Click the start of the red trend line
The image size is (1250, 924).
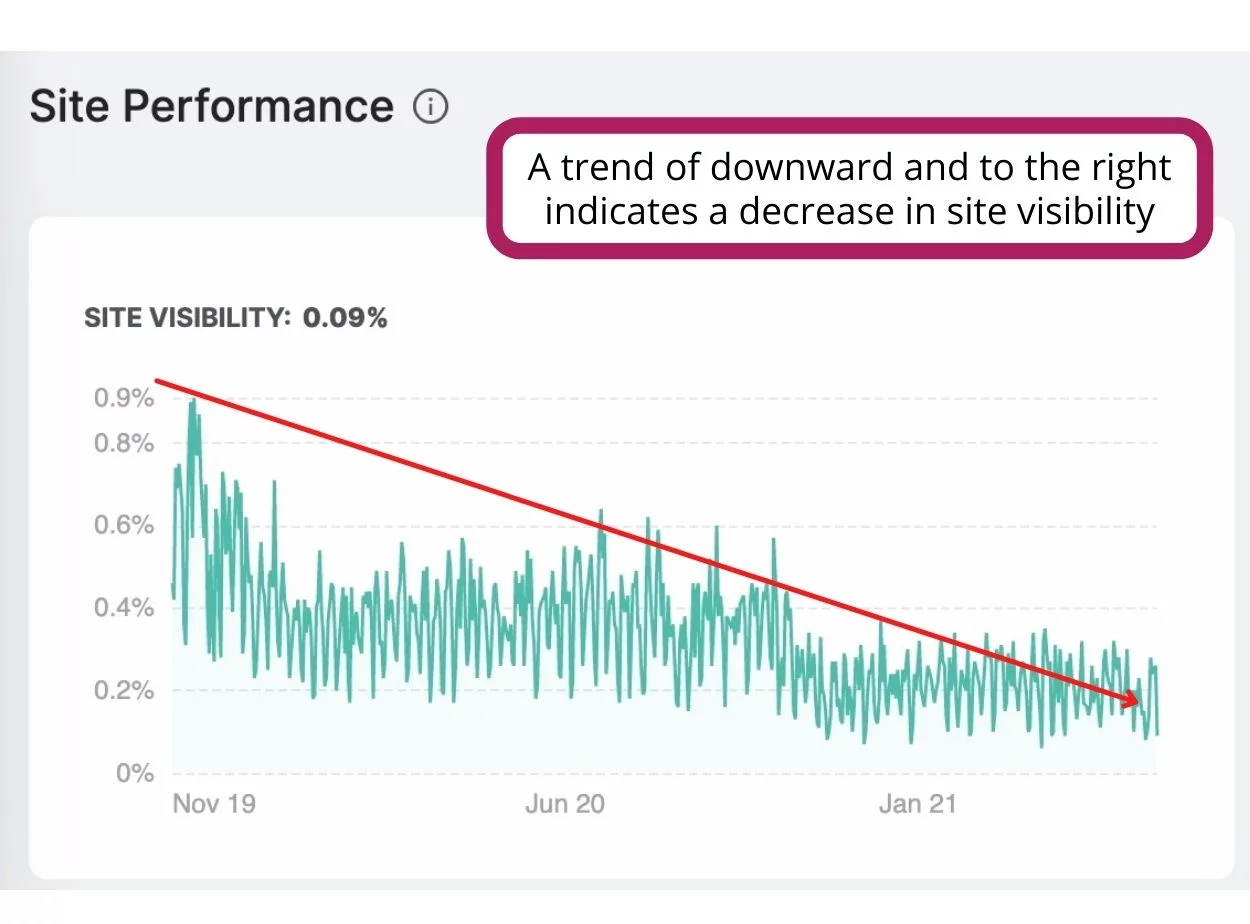tap(157, 381)
